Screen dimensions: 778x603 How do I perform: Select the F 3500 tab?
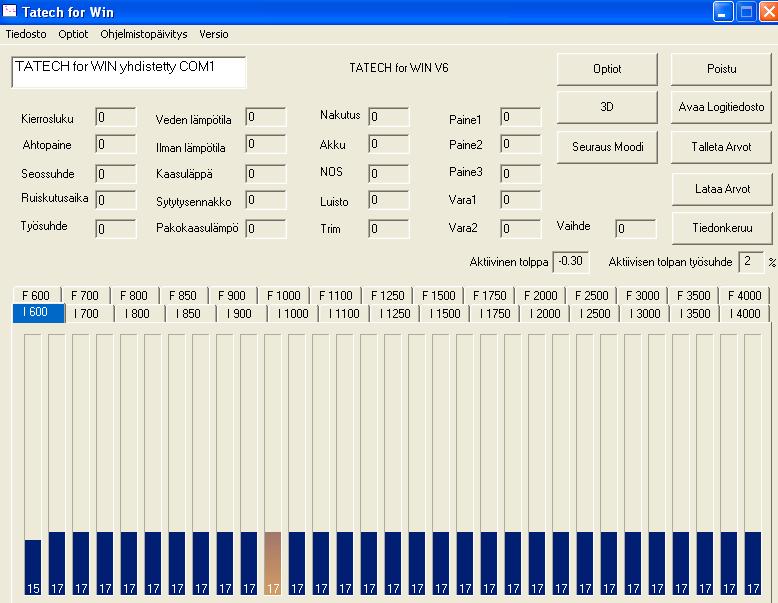click(x=694, y=296)
